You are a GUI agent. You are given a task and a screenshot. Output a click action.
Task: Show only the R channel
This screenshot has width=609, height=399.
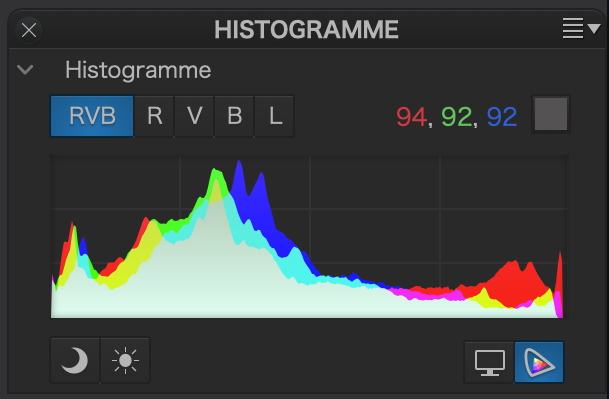155,116
